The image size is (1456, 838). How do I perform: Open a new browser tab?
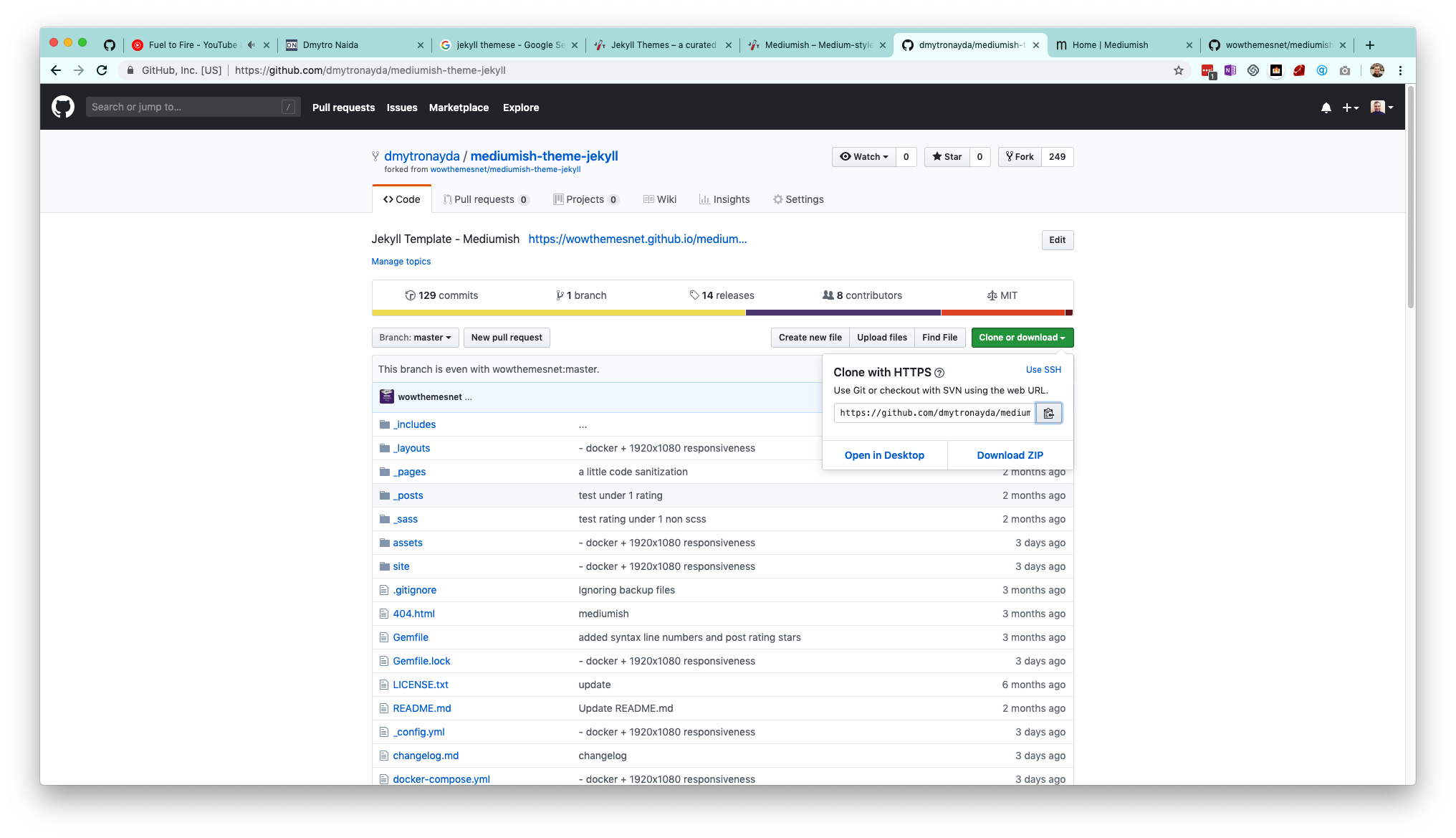click(x=1370, y=44)
